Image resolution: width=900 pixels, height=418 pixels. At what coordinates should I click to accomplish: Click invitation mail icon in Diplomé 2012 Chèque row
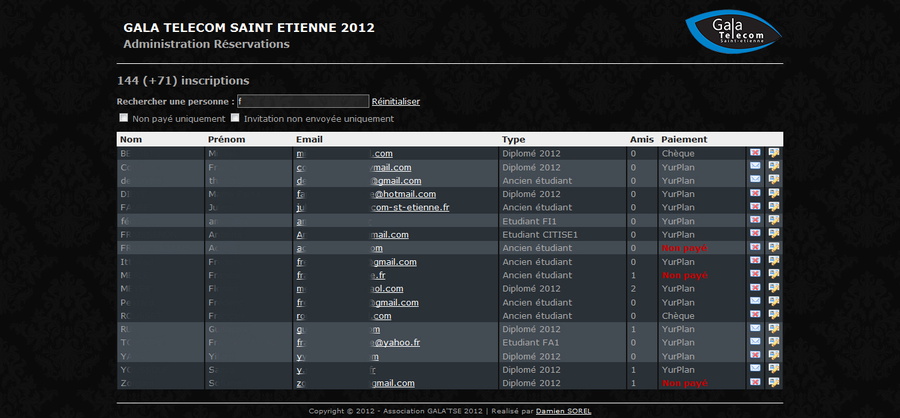(x=755, y=153)
